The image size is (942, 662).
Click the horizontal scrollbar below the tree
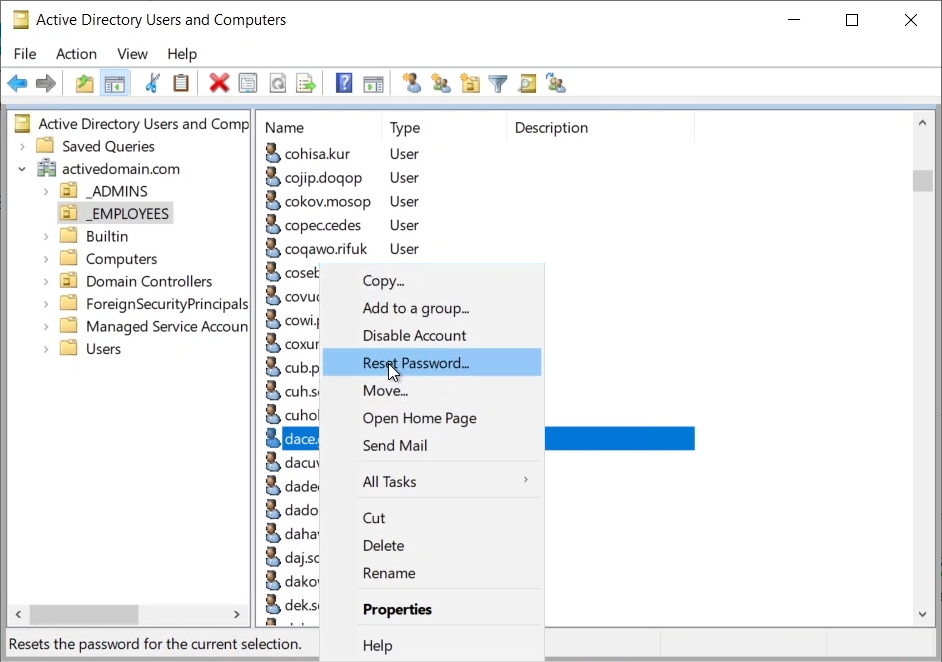point(85,615)
